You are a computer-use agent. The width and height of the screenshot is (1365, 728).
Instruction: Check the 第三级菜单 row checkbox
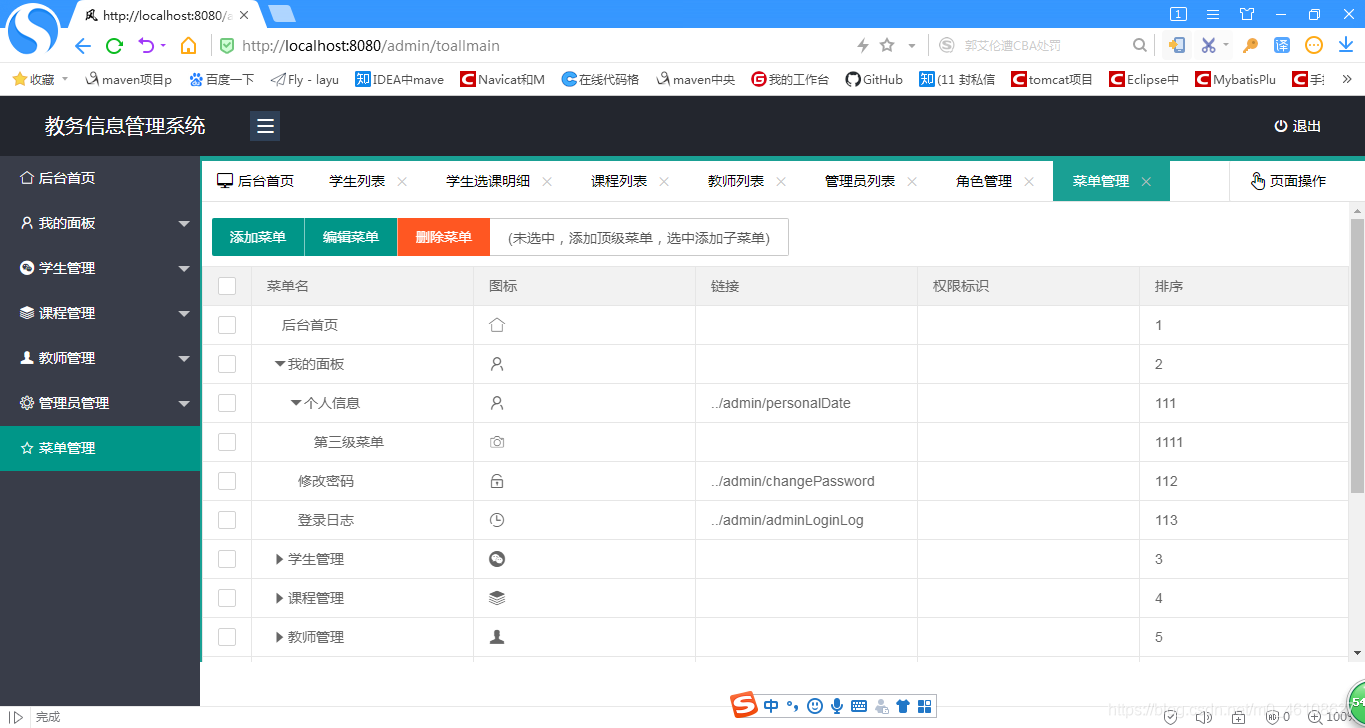point(227,442)
